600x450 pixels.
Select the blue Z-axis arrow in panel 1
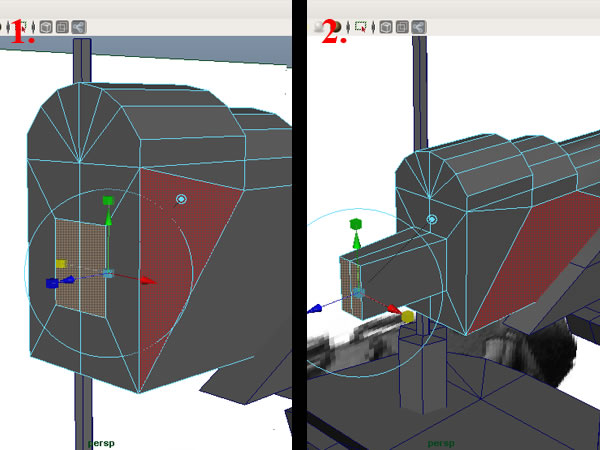pos(68,280)
